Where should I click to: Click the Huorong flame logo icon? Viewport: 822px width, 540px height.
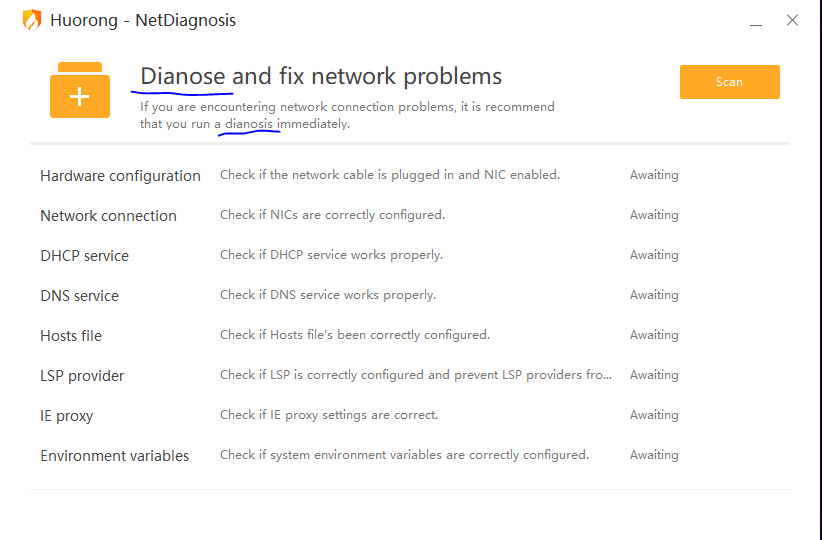[x=32, y=20]
